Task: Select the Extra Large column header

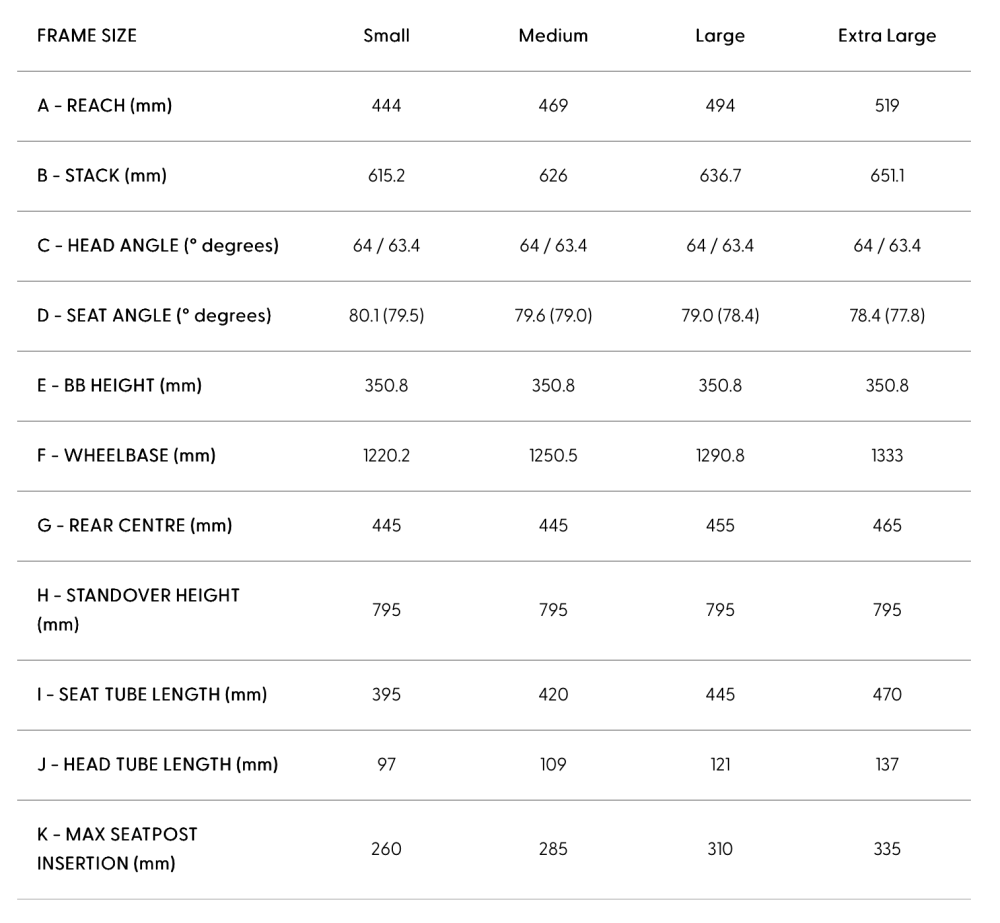Action: point(886,36)
